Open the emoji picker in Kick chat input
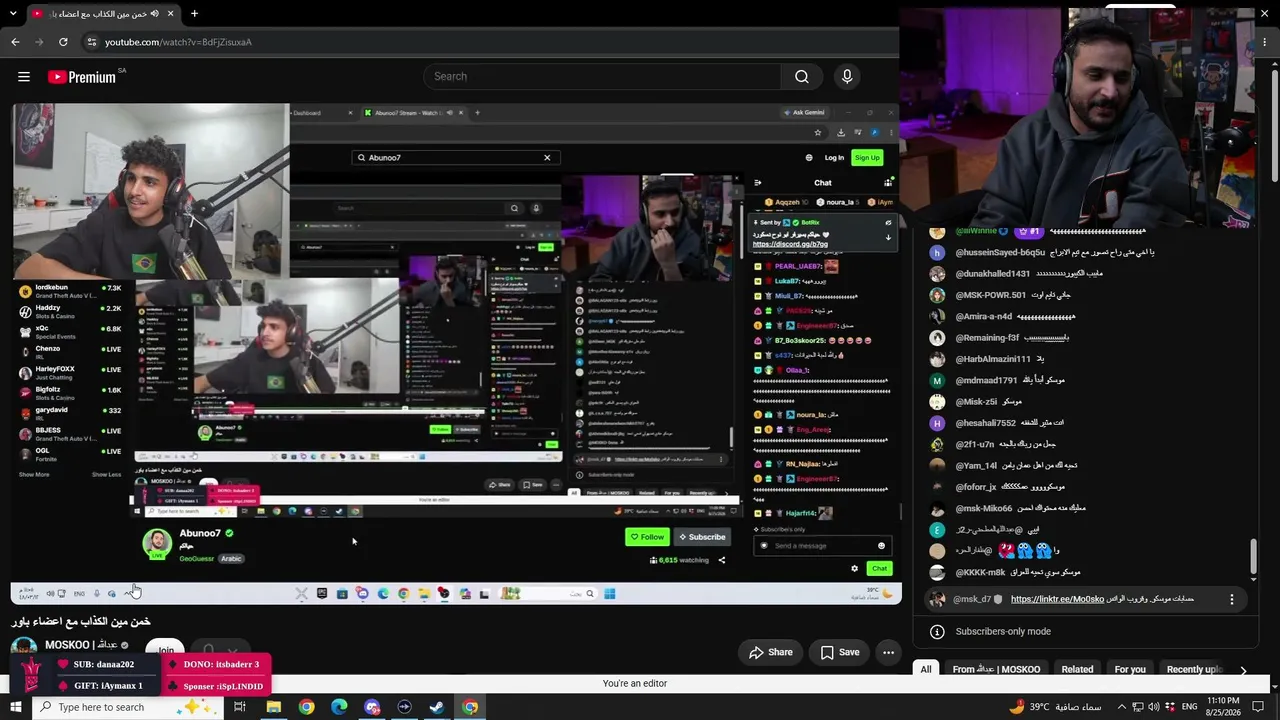 881,546
